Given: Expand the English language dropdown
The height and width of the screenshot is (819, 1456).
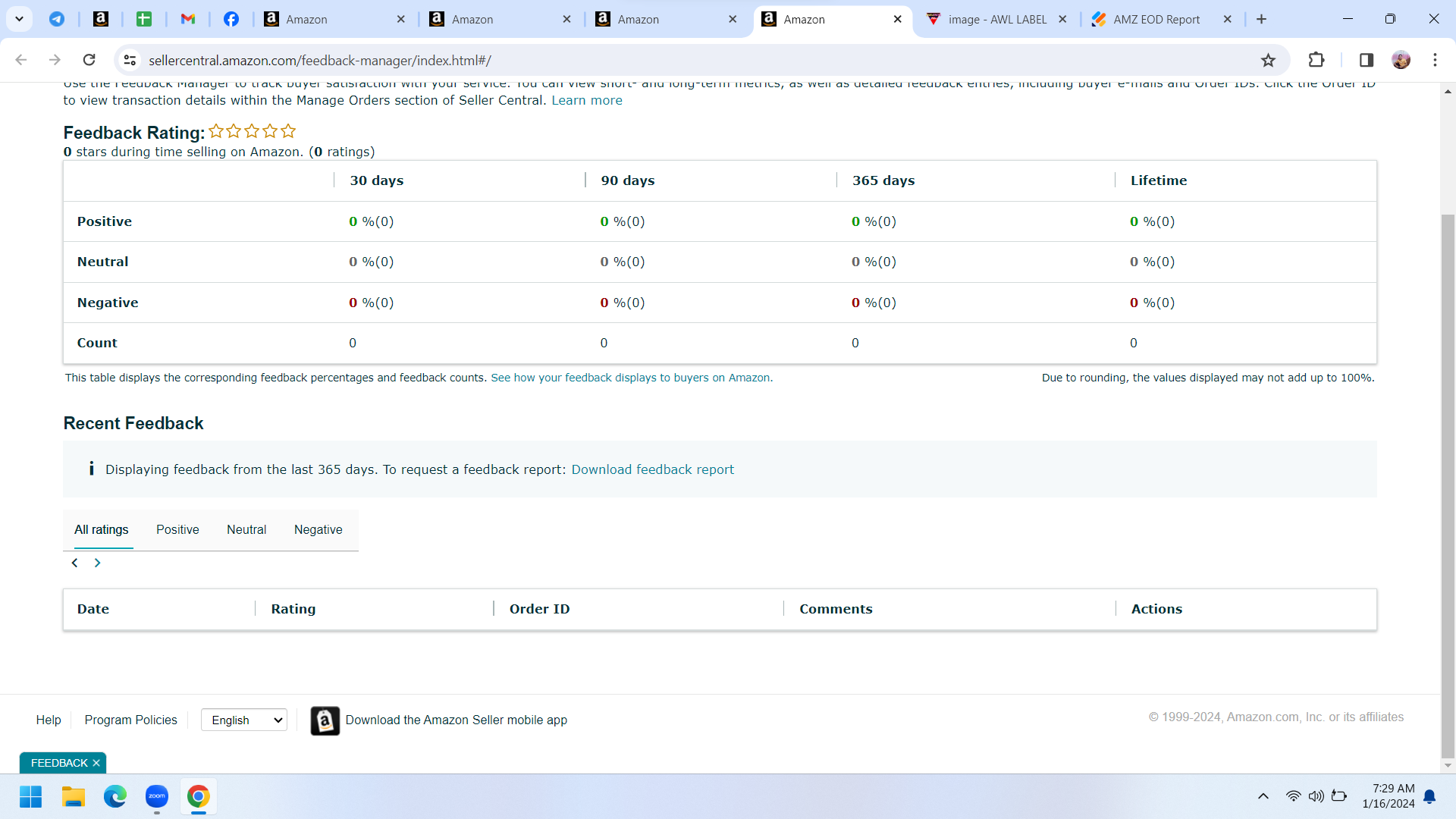Looking at the screenshot, I should click(244, 720).
